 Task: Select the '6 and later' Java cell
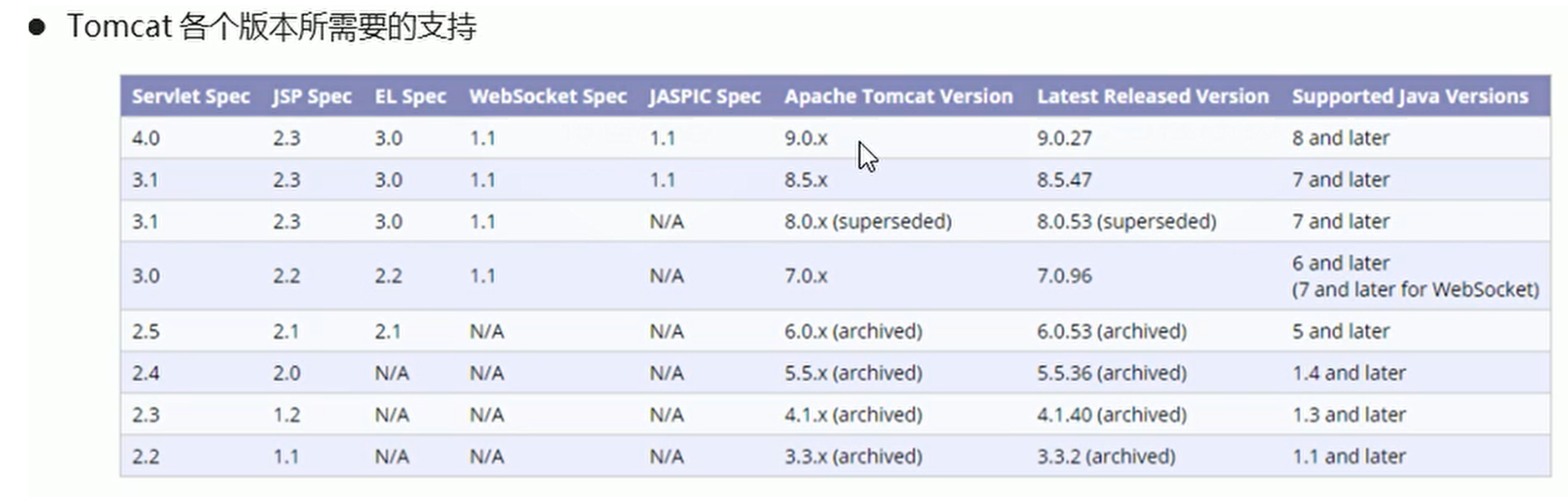click(1340, 263)
